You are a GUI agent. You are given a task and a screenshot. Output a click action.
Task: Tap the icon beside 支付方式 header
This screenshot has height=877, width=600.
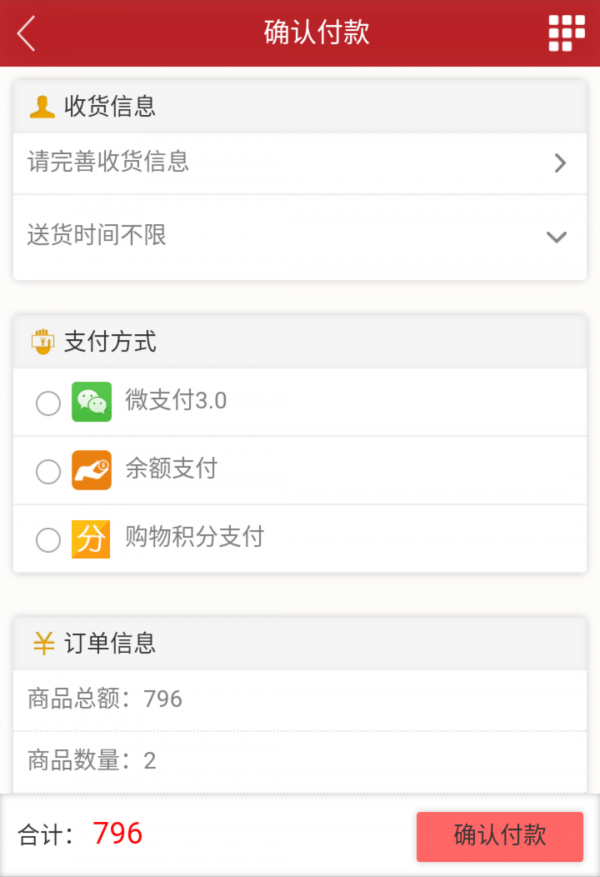pyautogui.click(x=43, y=342)
